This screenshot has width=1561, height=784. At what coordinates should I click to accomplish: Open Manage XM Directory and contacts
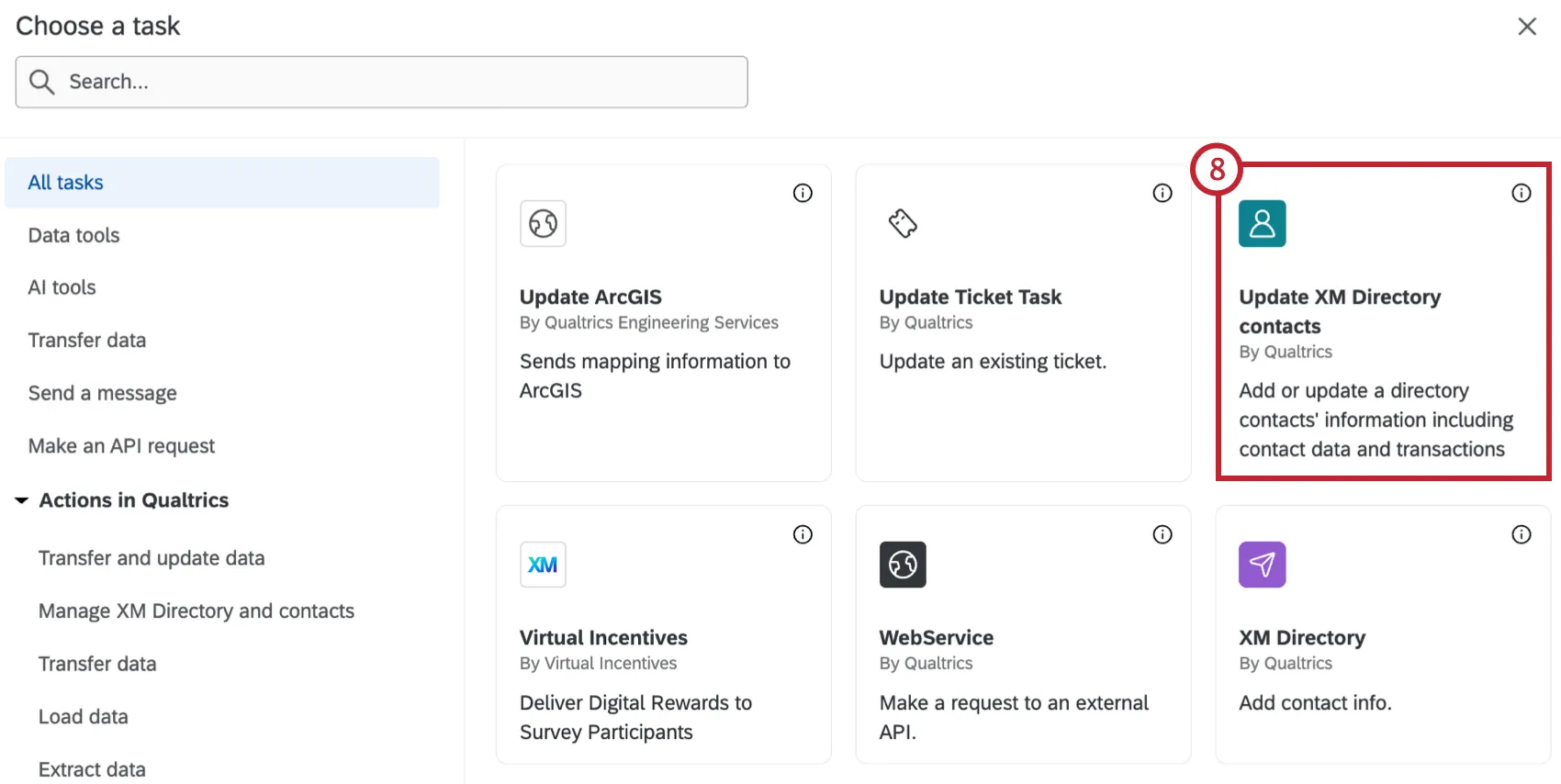(197, 611)
